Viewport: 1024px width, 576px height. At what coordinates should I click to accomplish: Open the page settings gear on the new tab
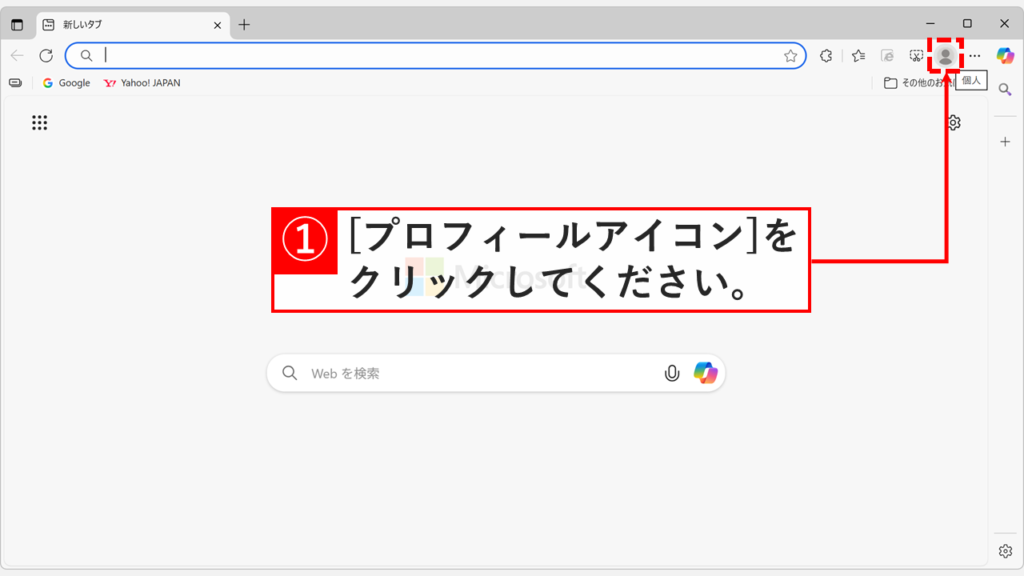pyautogui.click(x=955, y=122)
